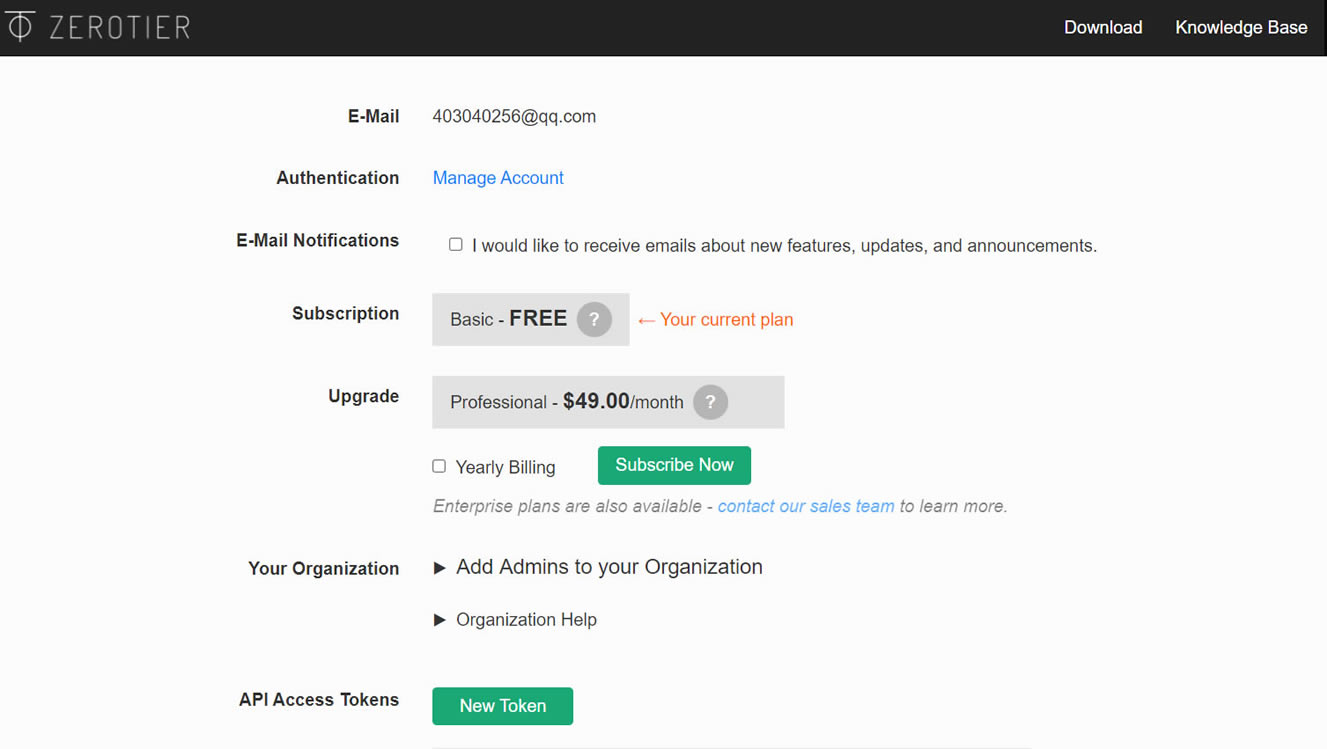Select the Basic - FREE plan box
1327x749 pixels.
coord(531,319)
